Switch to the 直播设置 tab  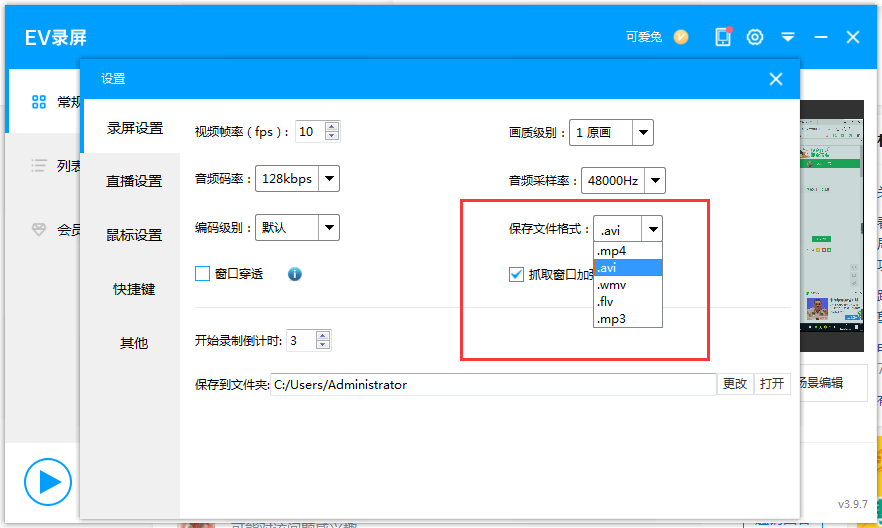(134, 181)
